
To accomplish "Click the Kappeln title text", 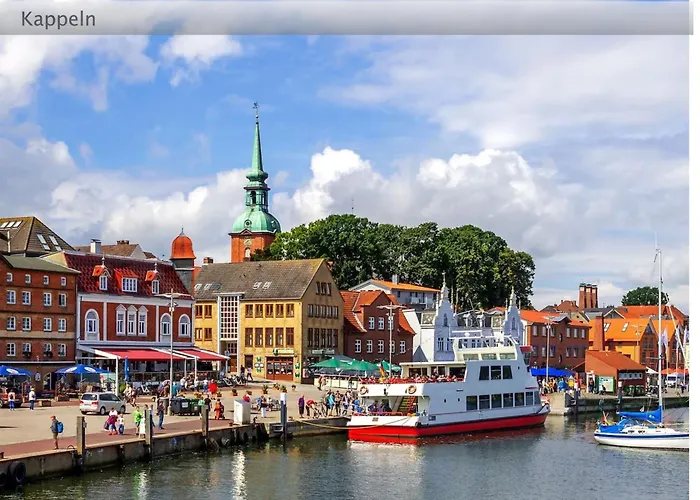I will pyautogui.click(x=58, y=19).
